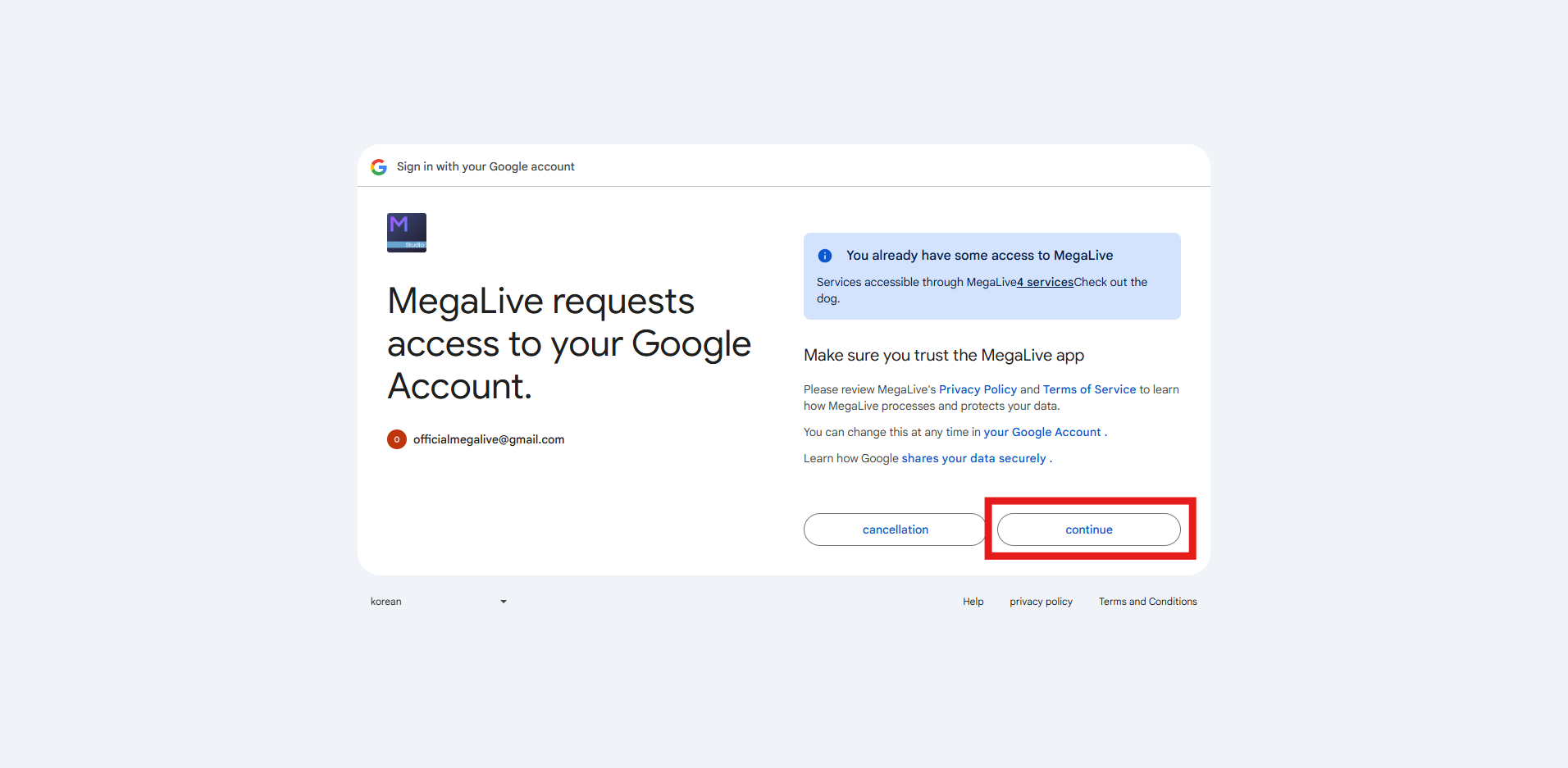Click the Sign in with Google header text
Image resolution: width=1568 pixels, height=768 pixels.
click(485, 166)
